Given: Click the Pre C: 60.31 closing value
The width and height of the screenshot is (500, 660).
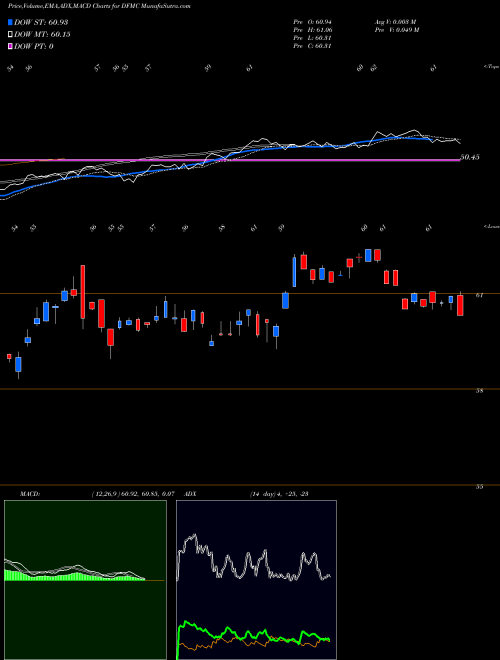Looking at the screenshot, I should pos(312,46).
